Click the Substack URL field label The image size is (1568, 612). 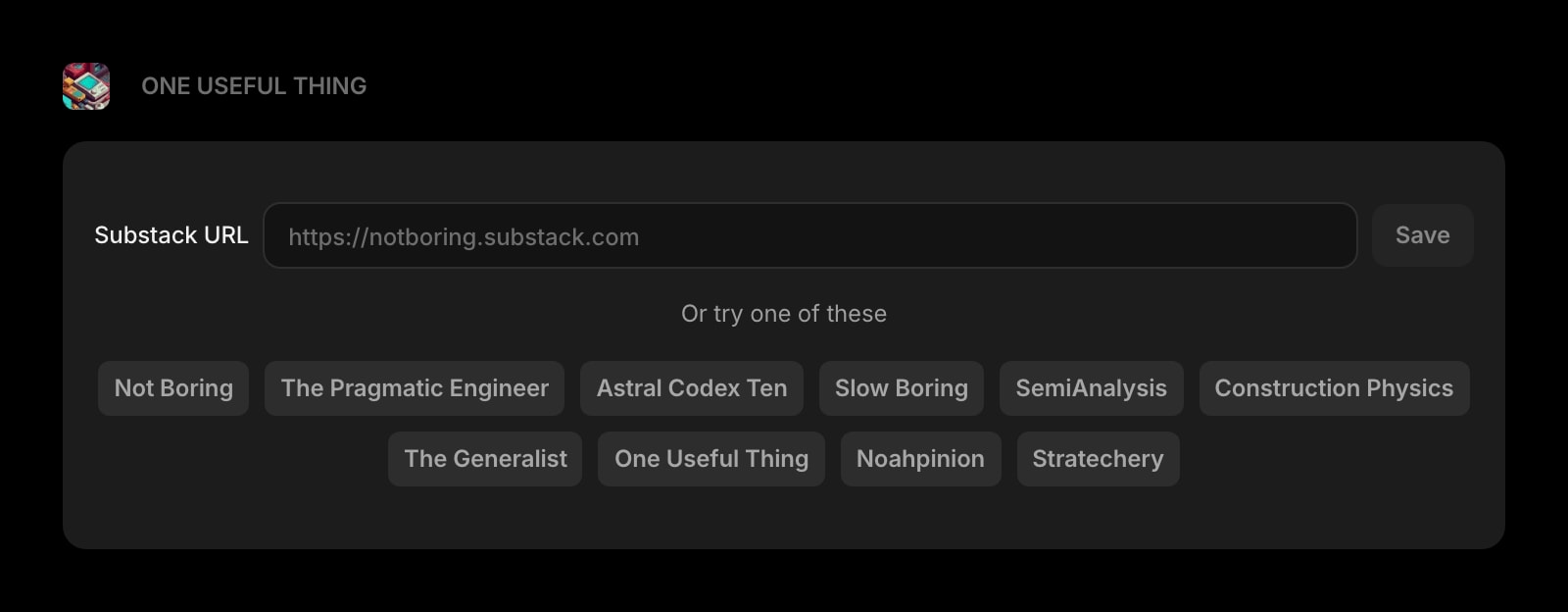click(x=171, y=235)
